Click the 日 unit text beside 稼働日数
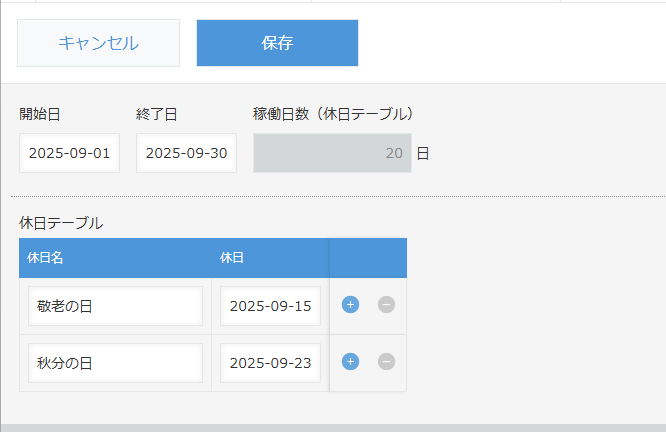Screen dimensions: 666x432 point(423,154)
